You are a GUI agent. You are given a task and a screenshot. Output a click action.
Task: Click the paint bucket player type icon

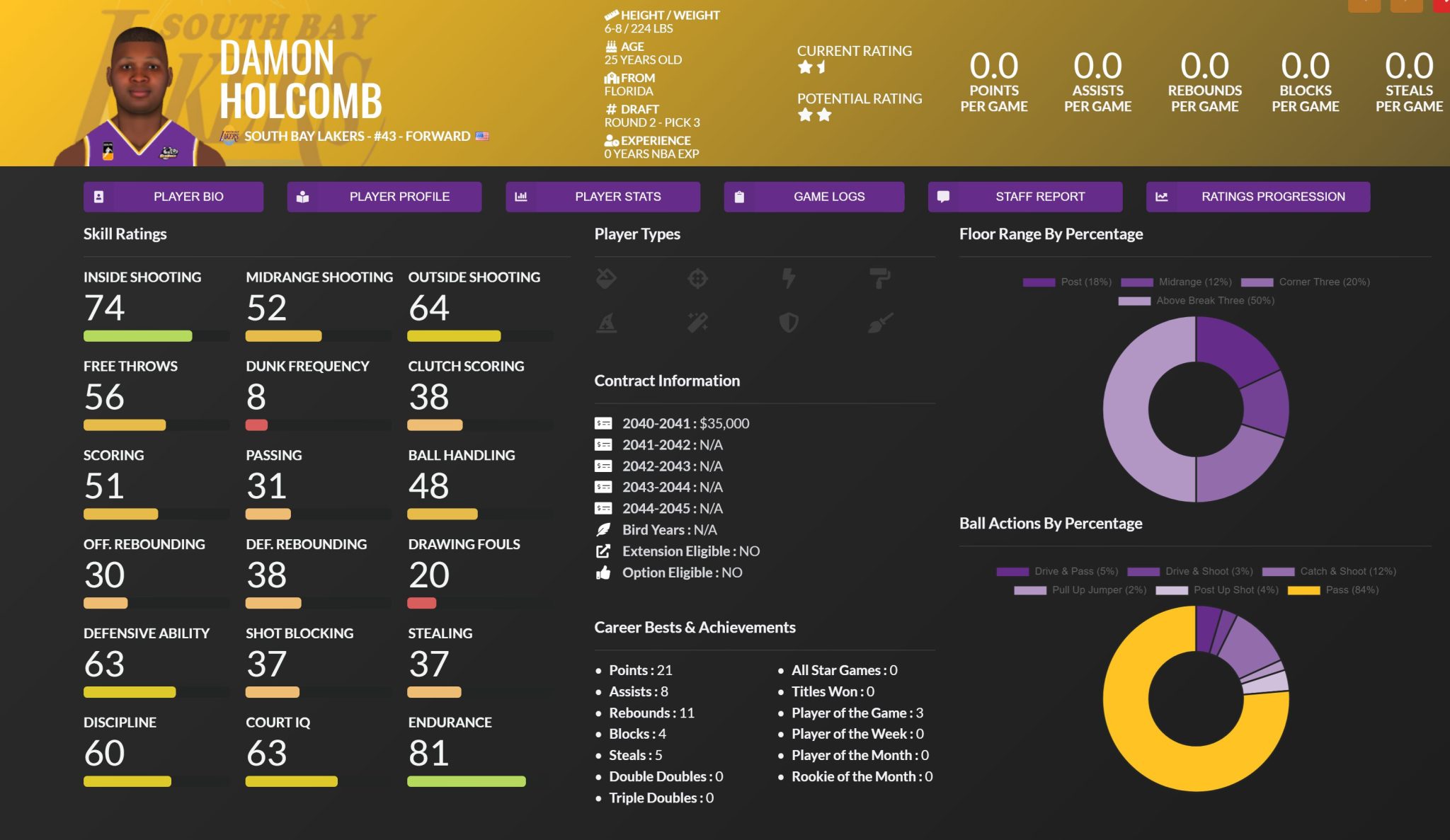[606, 279]
